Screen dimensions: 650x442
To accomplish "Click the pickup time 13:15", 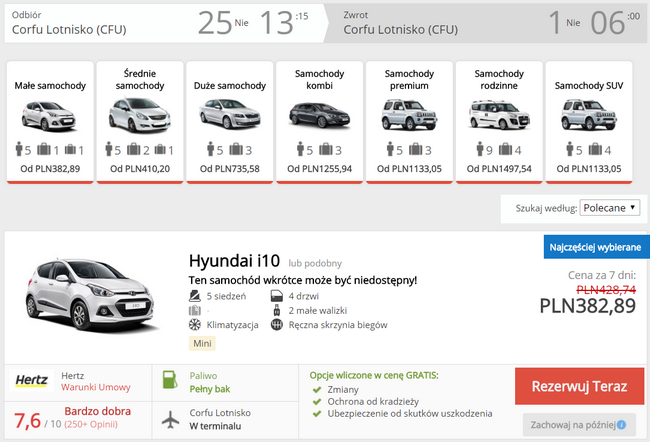I will coord(284,23).
